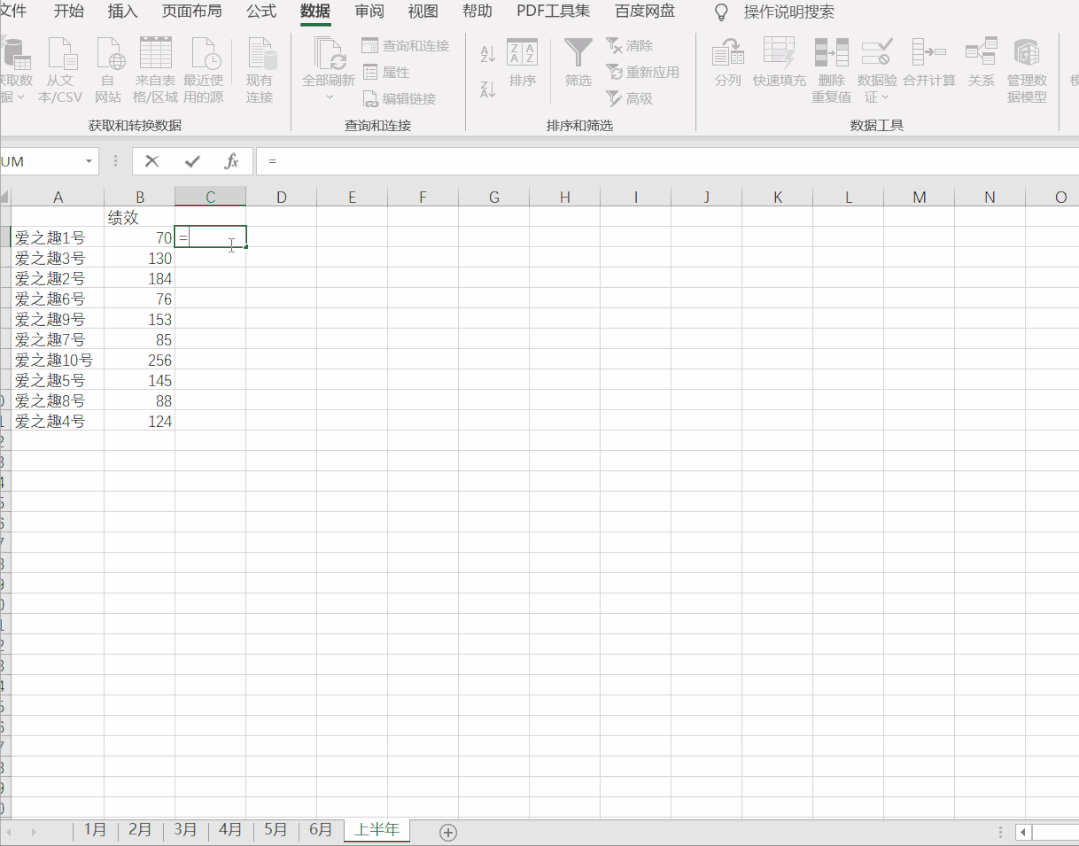Click the cell with value 256
The image size is (1079, 846).
tap(140, 360)
